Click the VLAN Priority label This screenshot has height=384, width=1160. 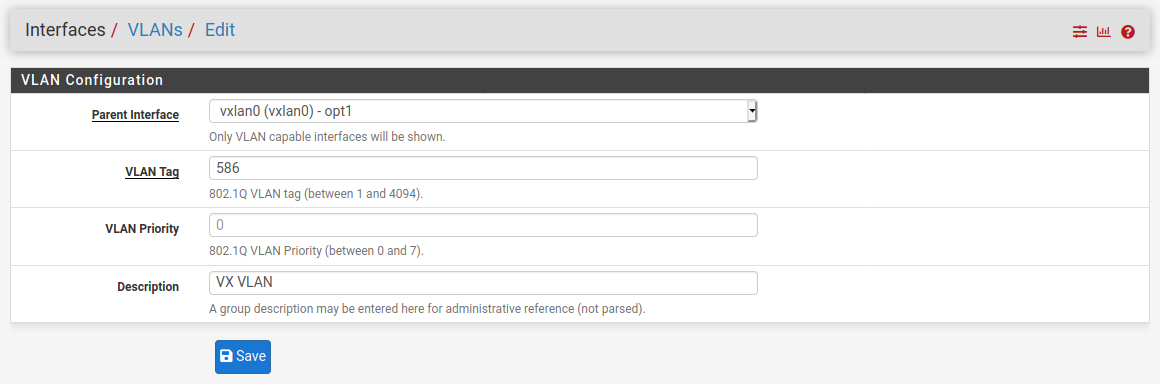point(142,229)
